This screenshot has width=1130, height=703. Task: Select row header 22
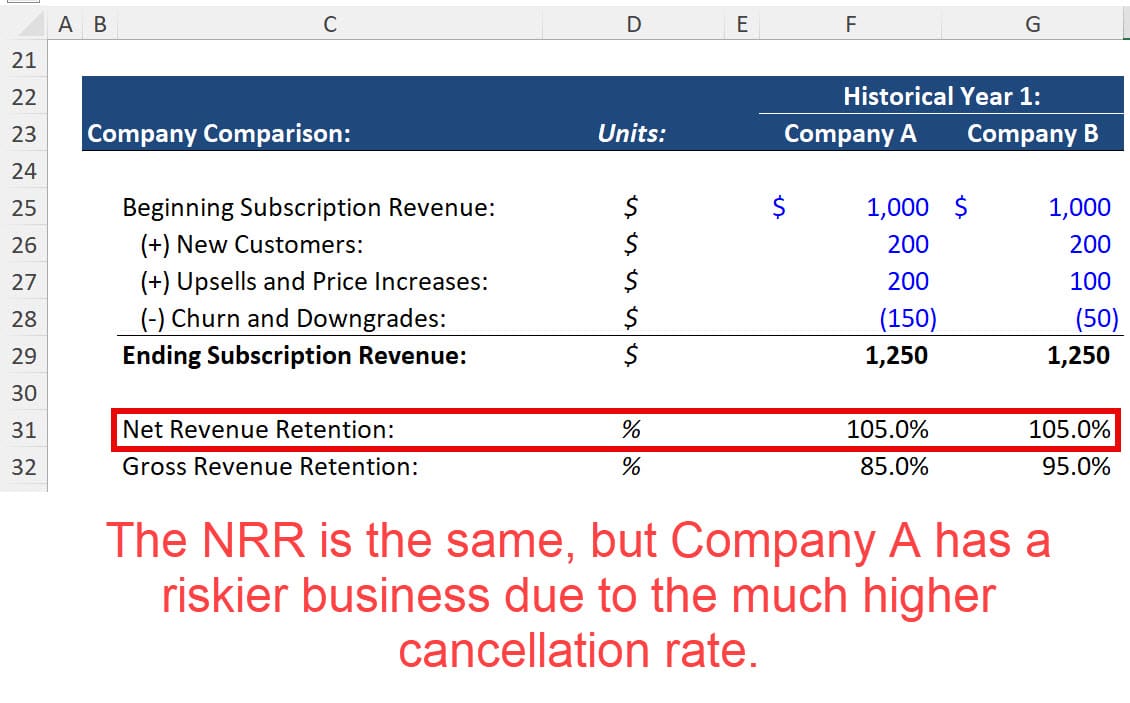tap(23, 96)
